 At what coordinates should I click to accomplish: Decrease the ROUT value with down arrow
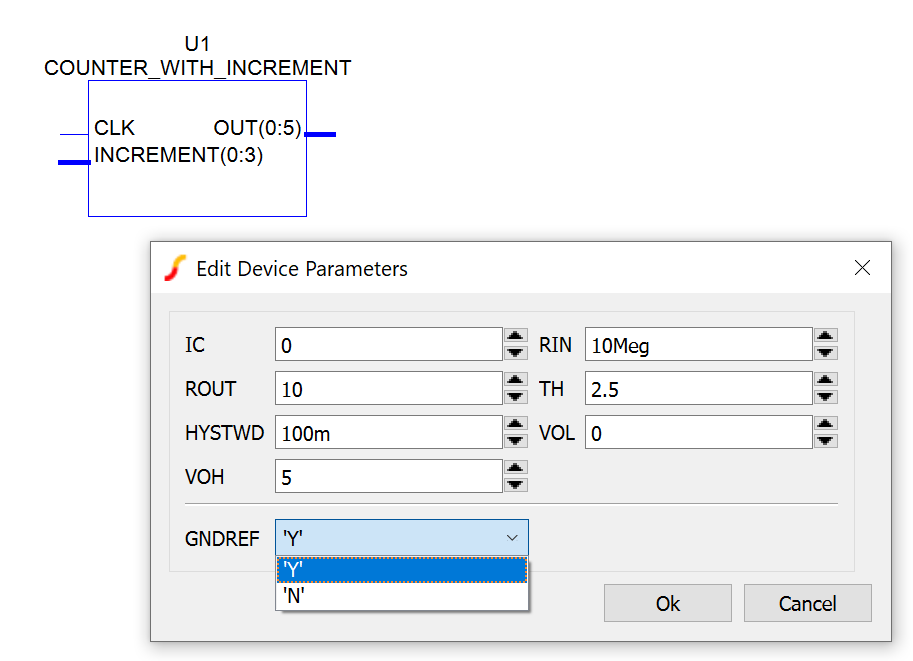click(x=515, y=396)
